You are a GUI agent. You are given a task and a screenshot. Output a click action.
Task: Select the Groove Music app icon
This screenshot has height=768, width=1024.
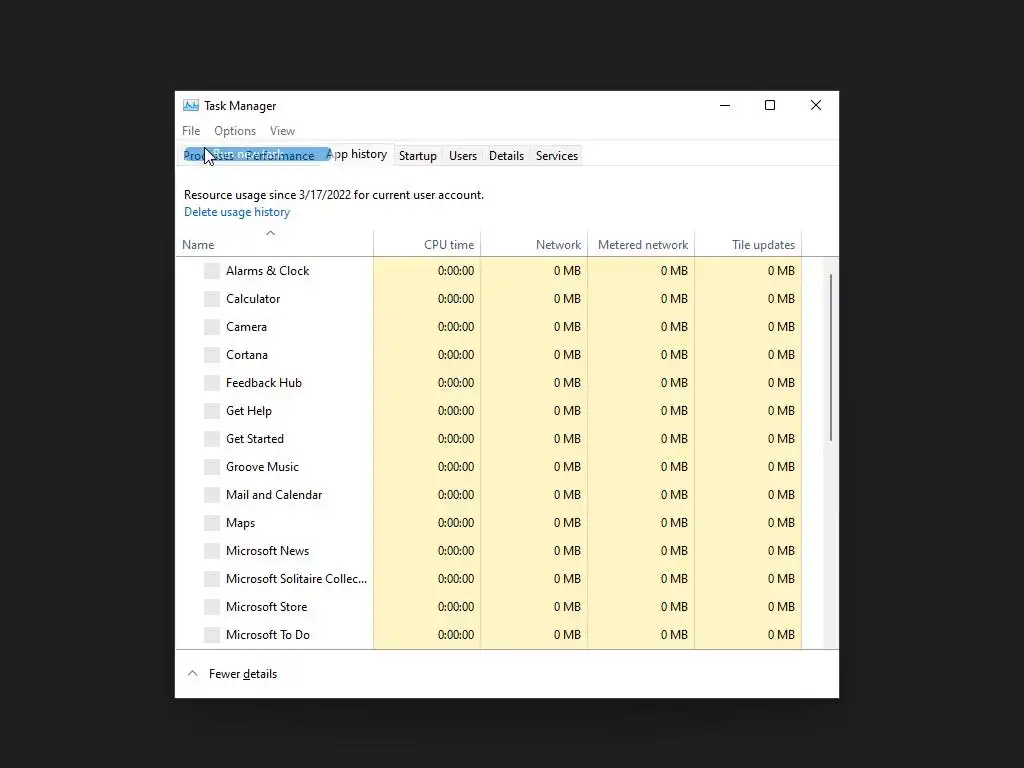point(212,467)
